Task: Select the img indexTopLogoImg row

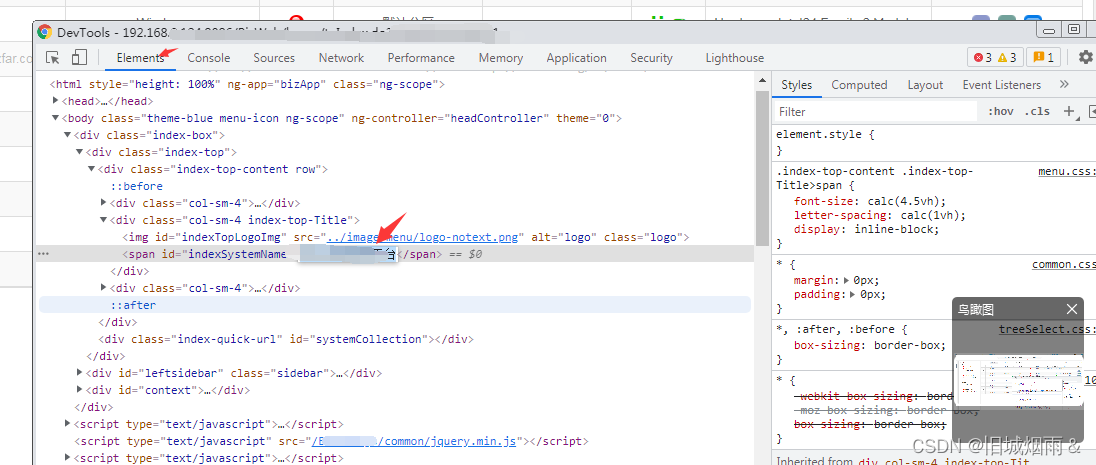Action: click(406, 237)
